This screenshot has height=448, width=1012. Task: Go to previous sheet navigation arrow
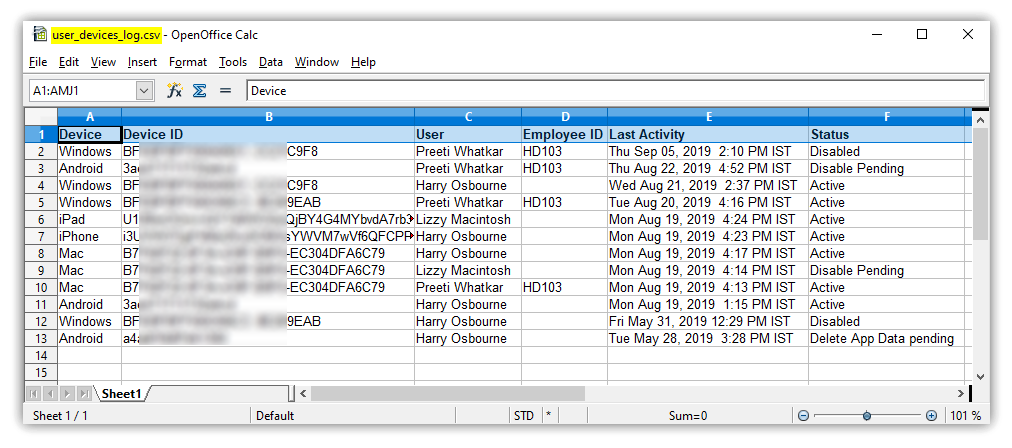(x=50, y=393)
